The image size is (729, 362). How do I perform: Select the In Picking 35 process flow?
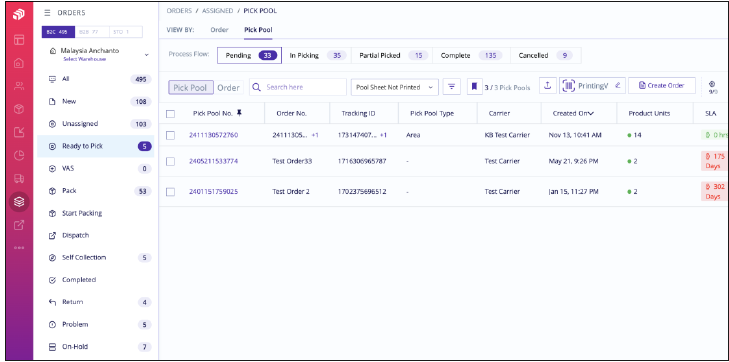(316, 55)
